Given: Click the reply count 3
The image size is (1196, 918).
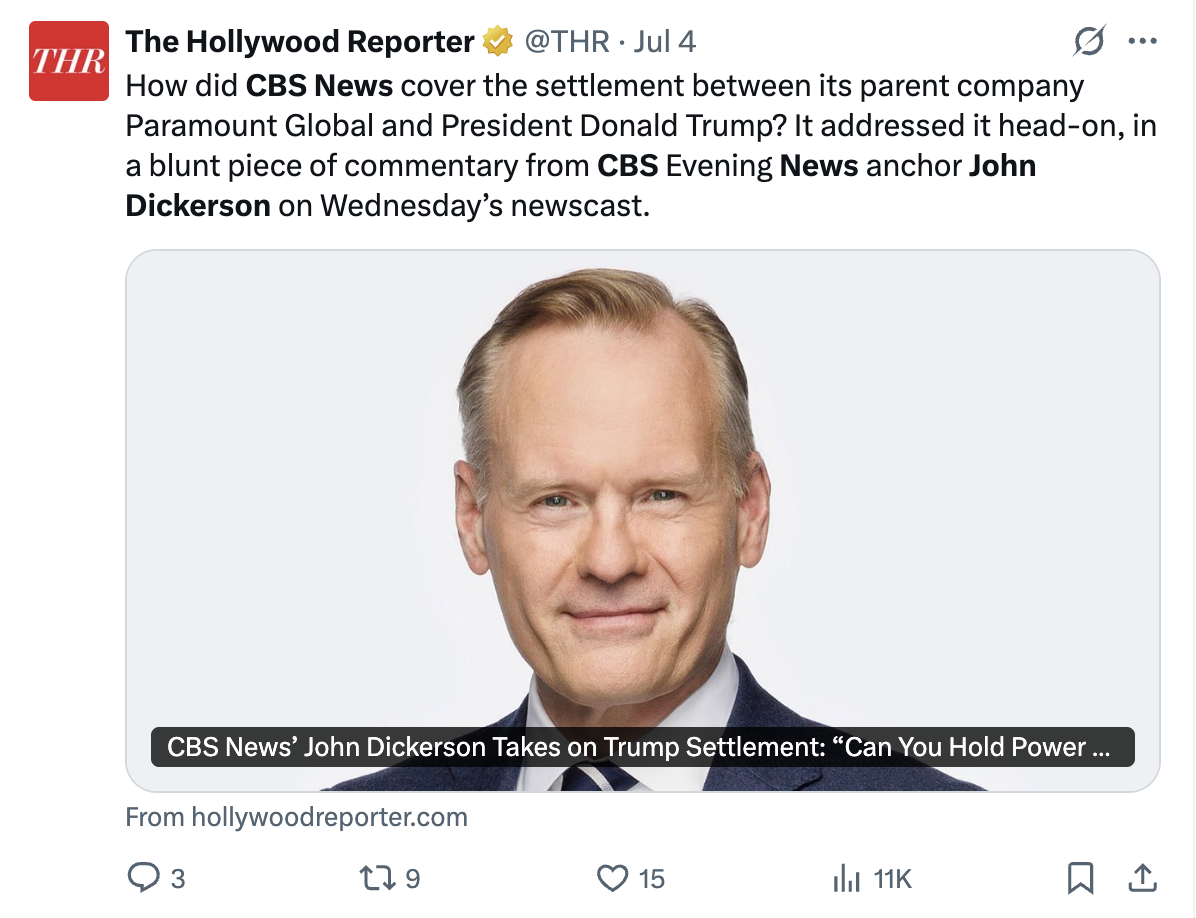Looking at the screenshot, I should (x=178, y=878).
